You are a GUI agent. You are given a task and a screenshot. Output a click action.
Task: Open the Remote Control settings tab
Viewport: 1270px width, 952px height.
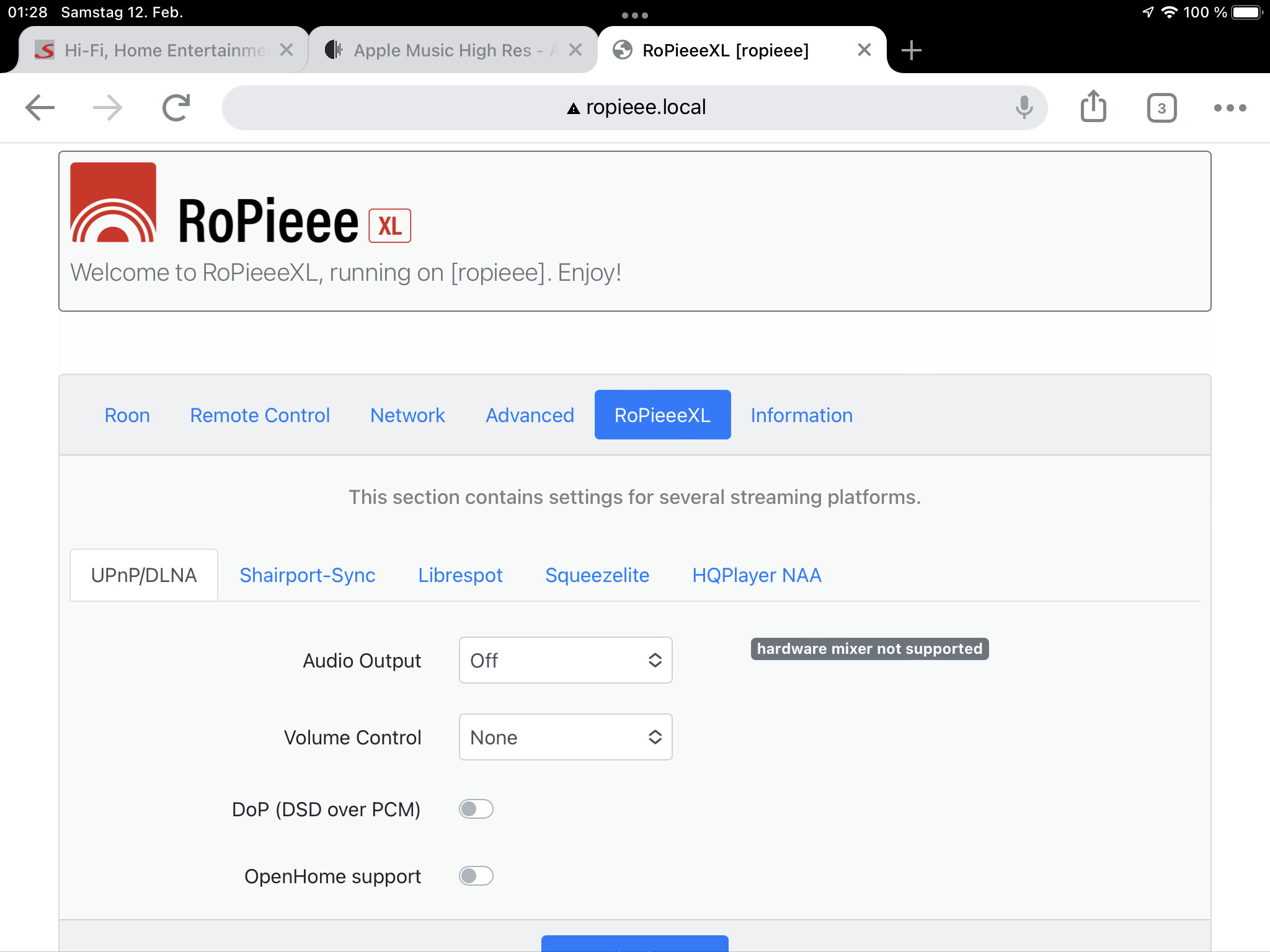[x=260, y=415]
